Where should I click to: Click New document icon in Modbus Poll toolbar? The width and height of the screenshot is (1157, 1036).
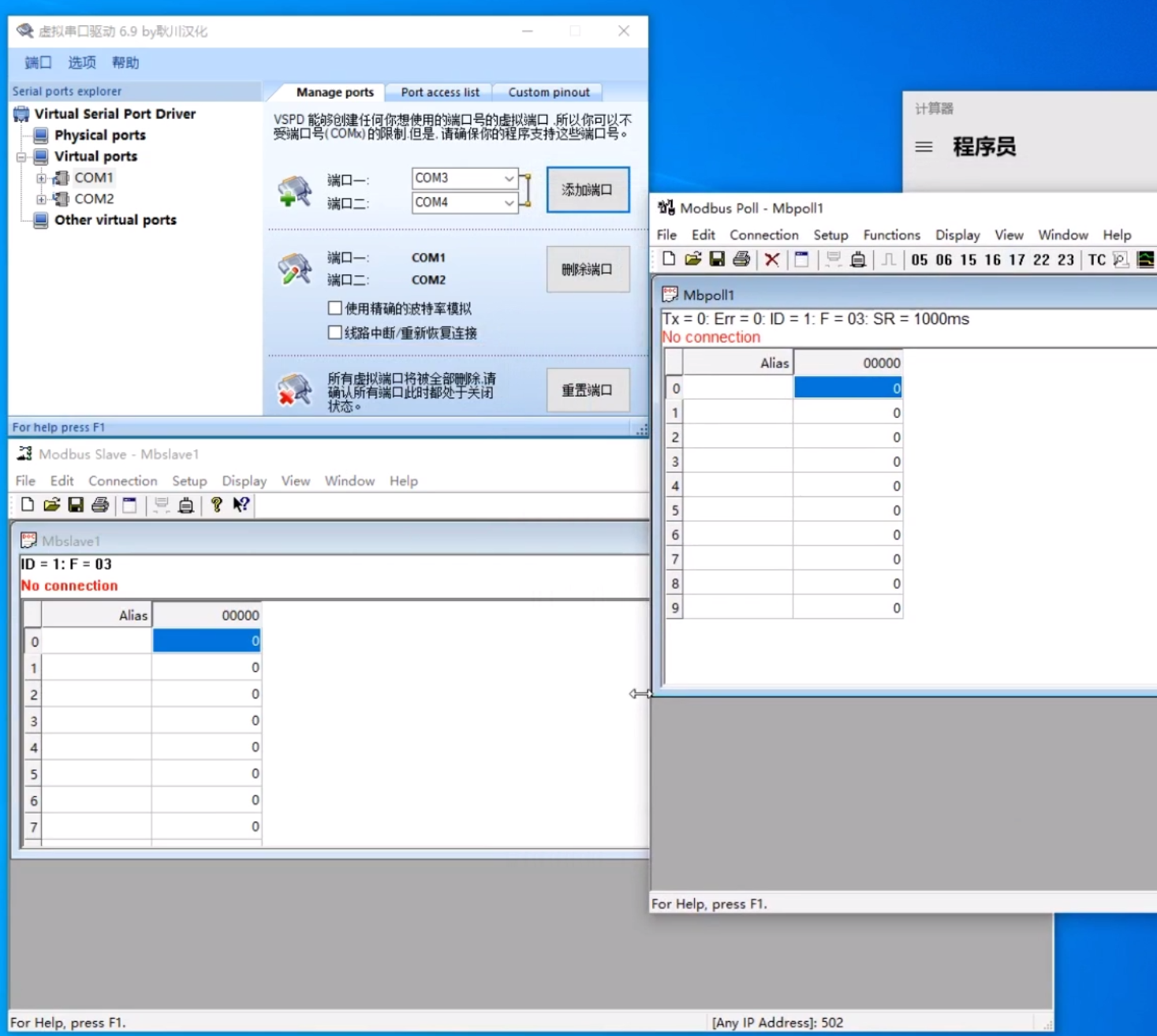pyautogui.click(x=669, y=259)
